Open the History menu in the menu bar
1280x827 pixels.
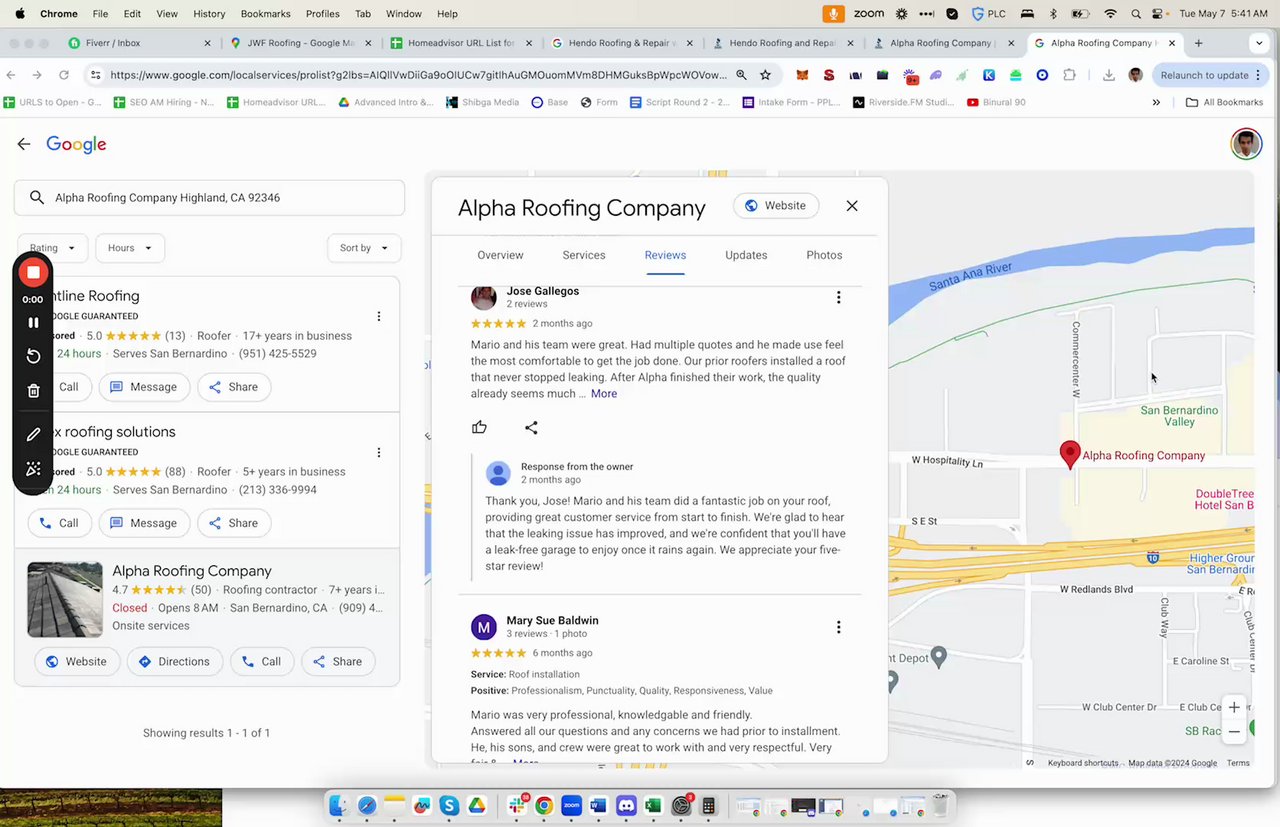(209, 14)
